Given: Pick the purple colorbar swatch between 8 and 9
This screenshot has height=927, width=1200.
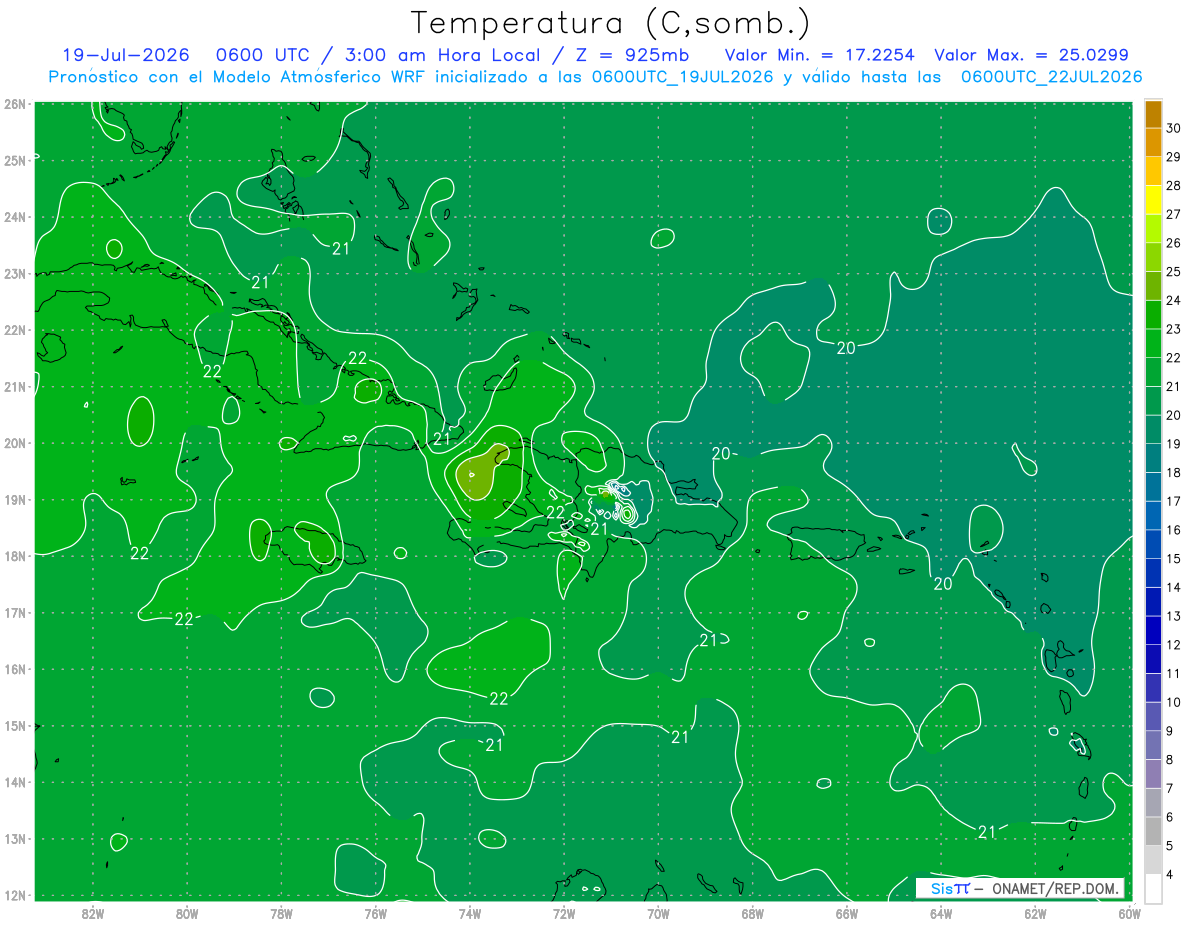Looking at the screenshot, I should click(1153, 745).
